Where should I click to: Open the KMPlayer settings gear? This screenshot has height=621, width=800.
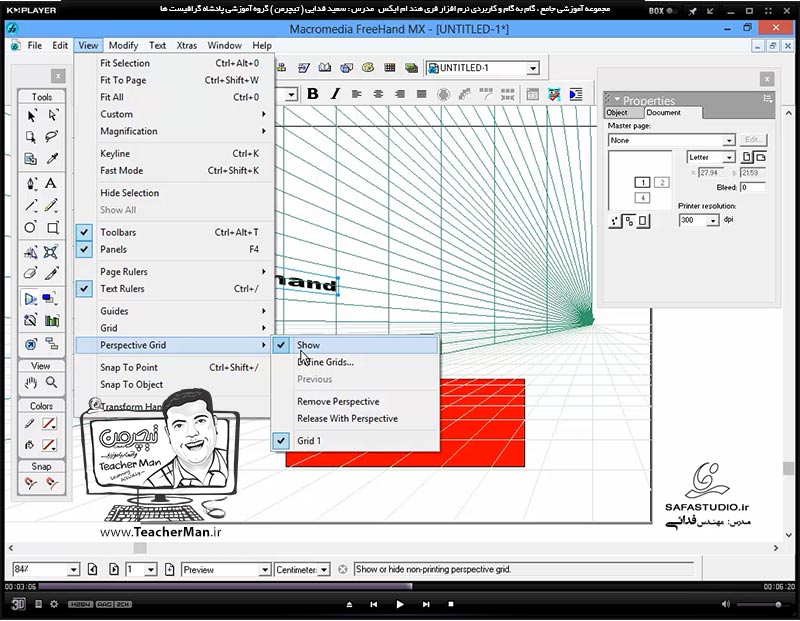coord(54,604)
